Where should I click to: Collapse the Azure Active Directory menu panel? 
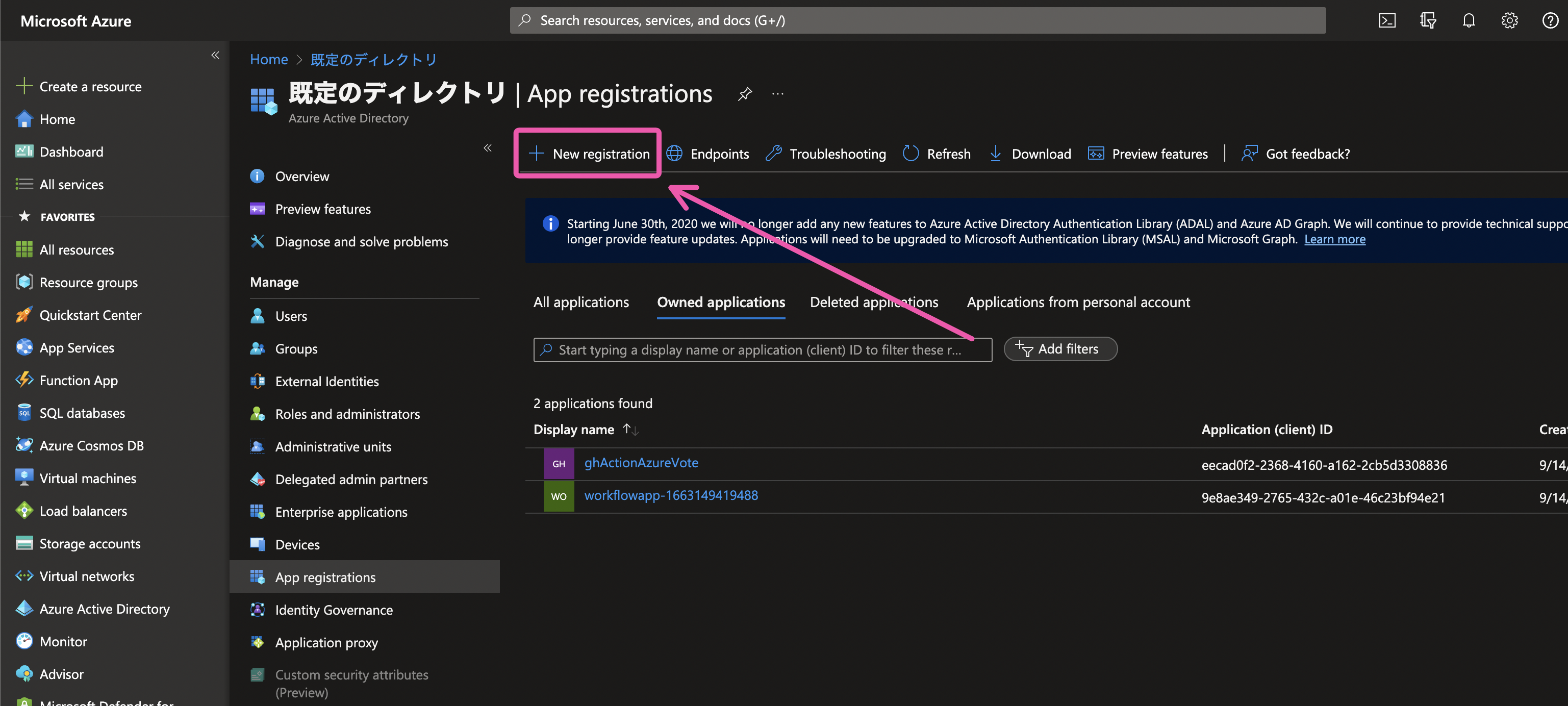click(487, 147)
